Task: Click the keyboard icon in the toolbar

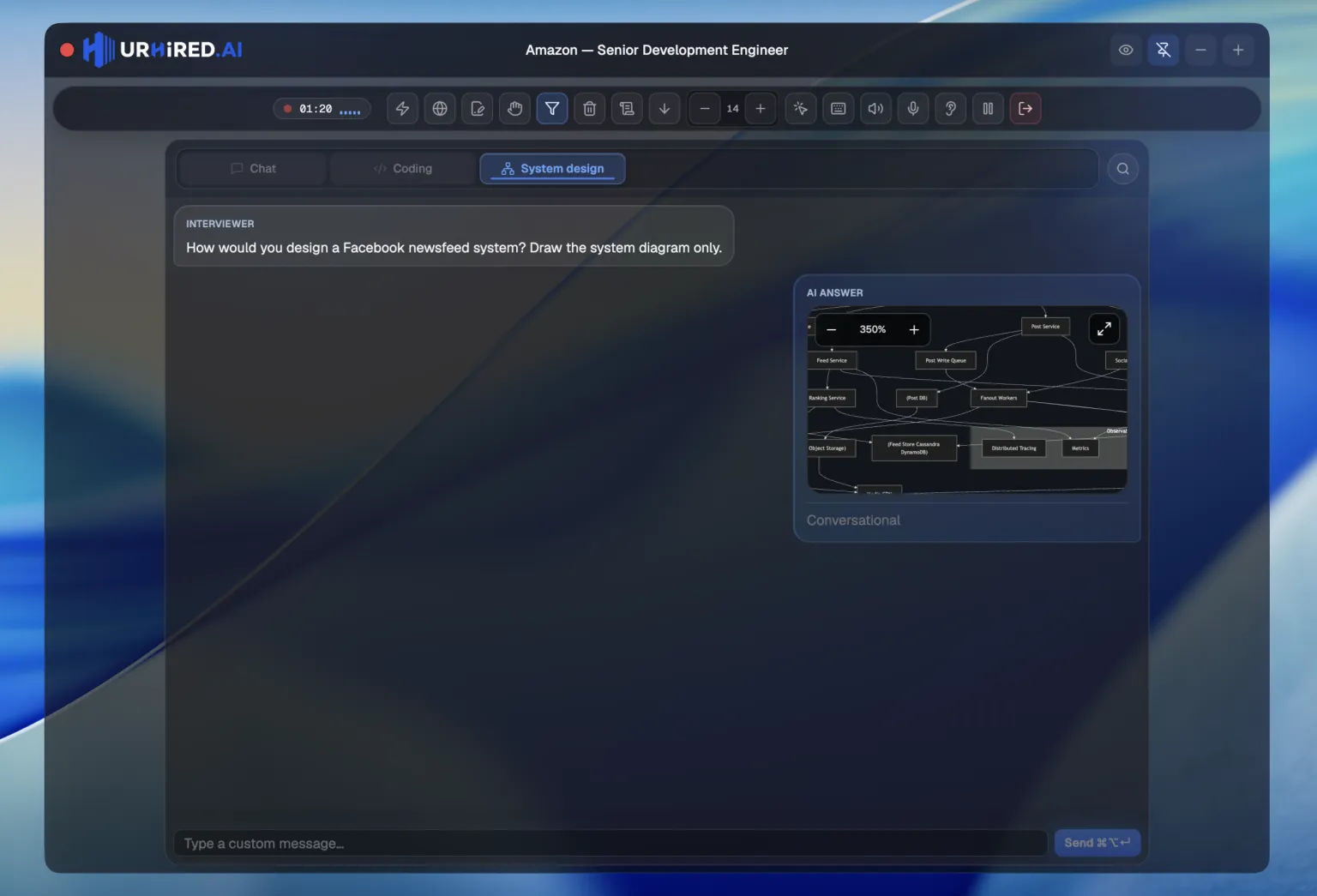Action: pyautogui.click(x=839, y=109)
